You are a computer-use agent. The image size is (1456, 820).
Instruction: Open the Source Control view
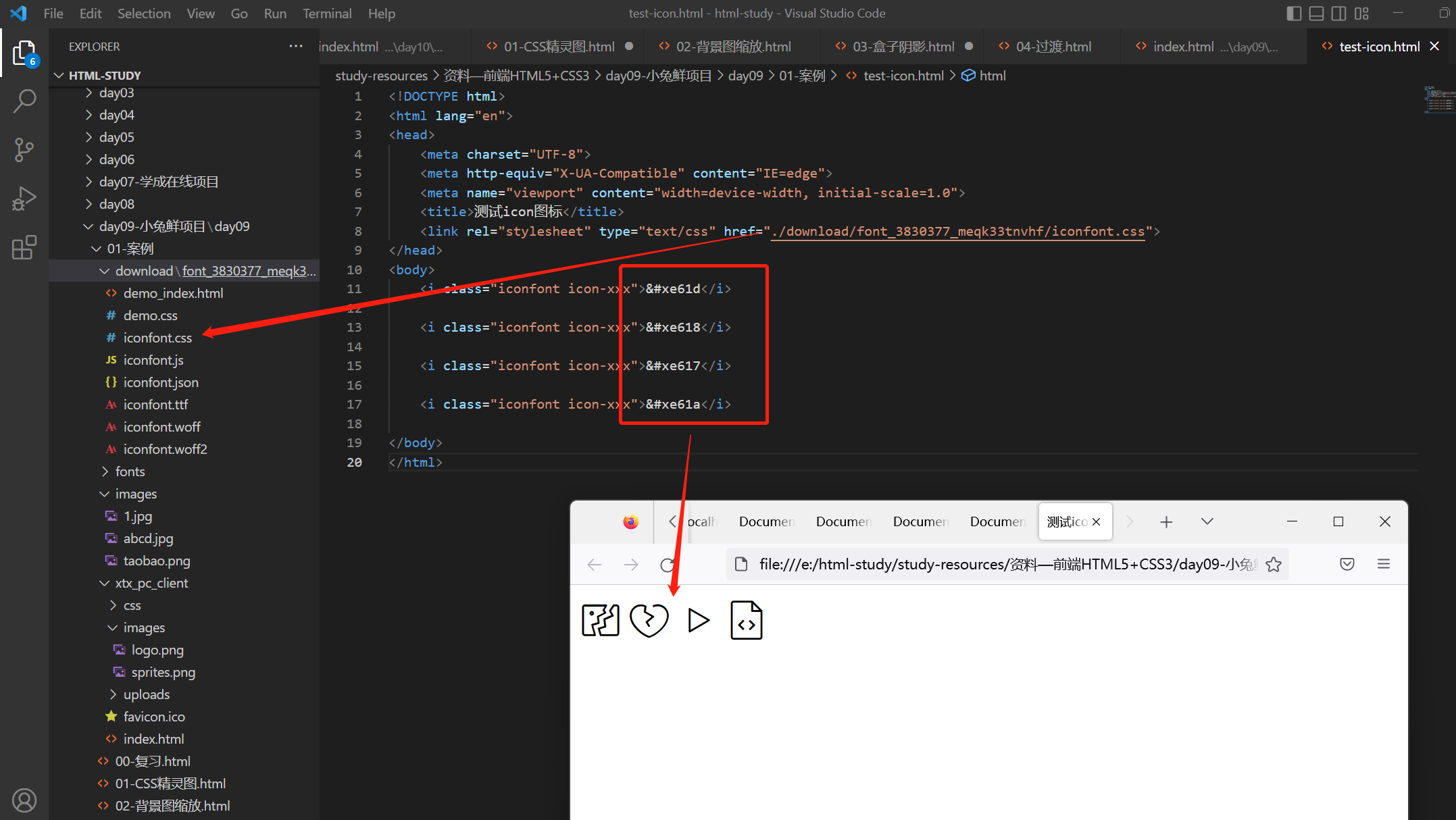[x=24, y=149]
